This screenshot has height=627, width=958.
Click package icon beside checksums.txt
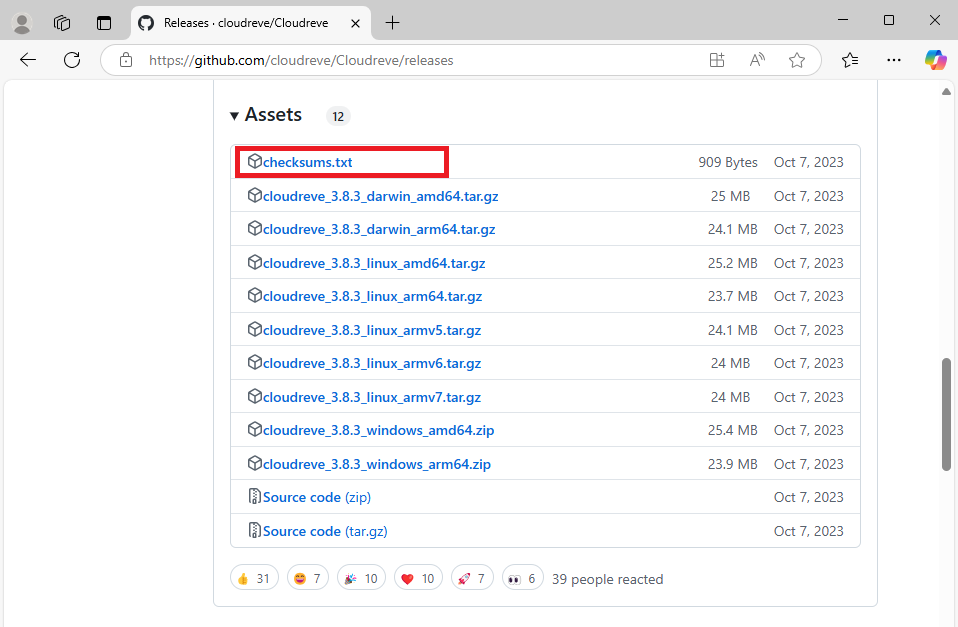point(255,161)
